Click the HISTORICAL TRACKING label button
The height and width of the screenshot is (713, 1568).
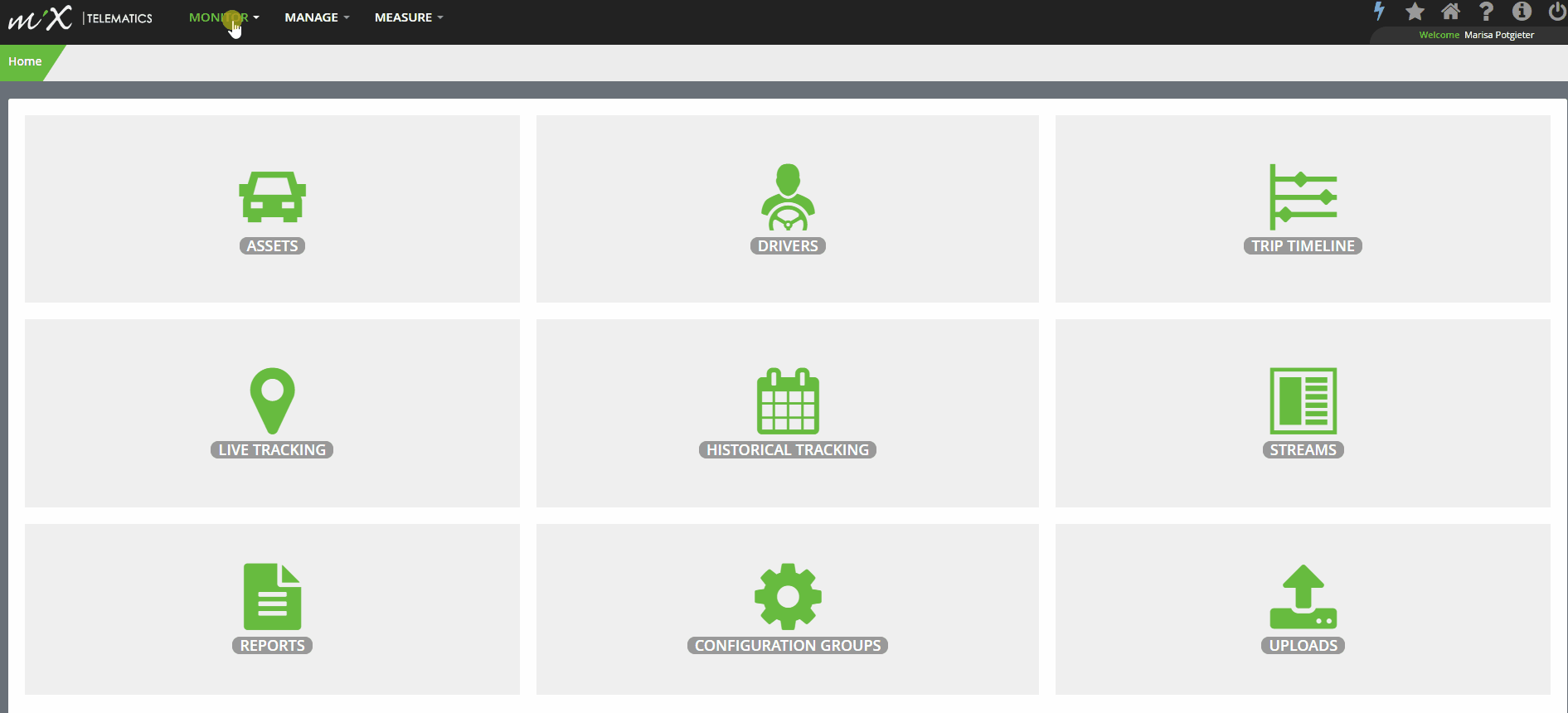[x=788, y=450]
